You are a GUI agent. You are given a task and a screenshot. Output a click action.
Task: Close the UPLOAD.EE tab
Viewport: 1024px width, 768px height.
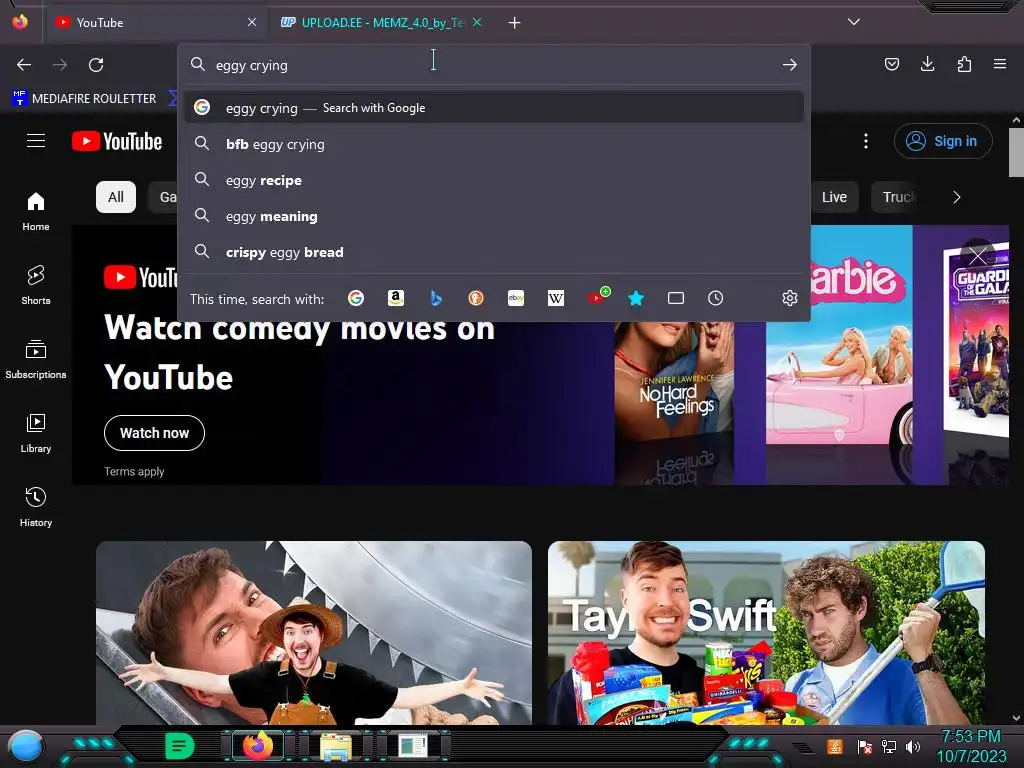point(477,22)
